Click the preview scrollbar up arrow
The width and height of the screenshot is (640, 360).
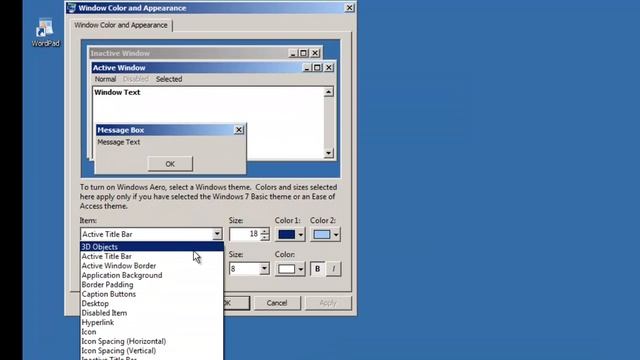pos(329,92)
